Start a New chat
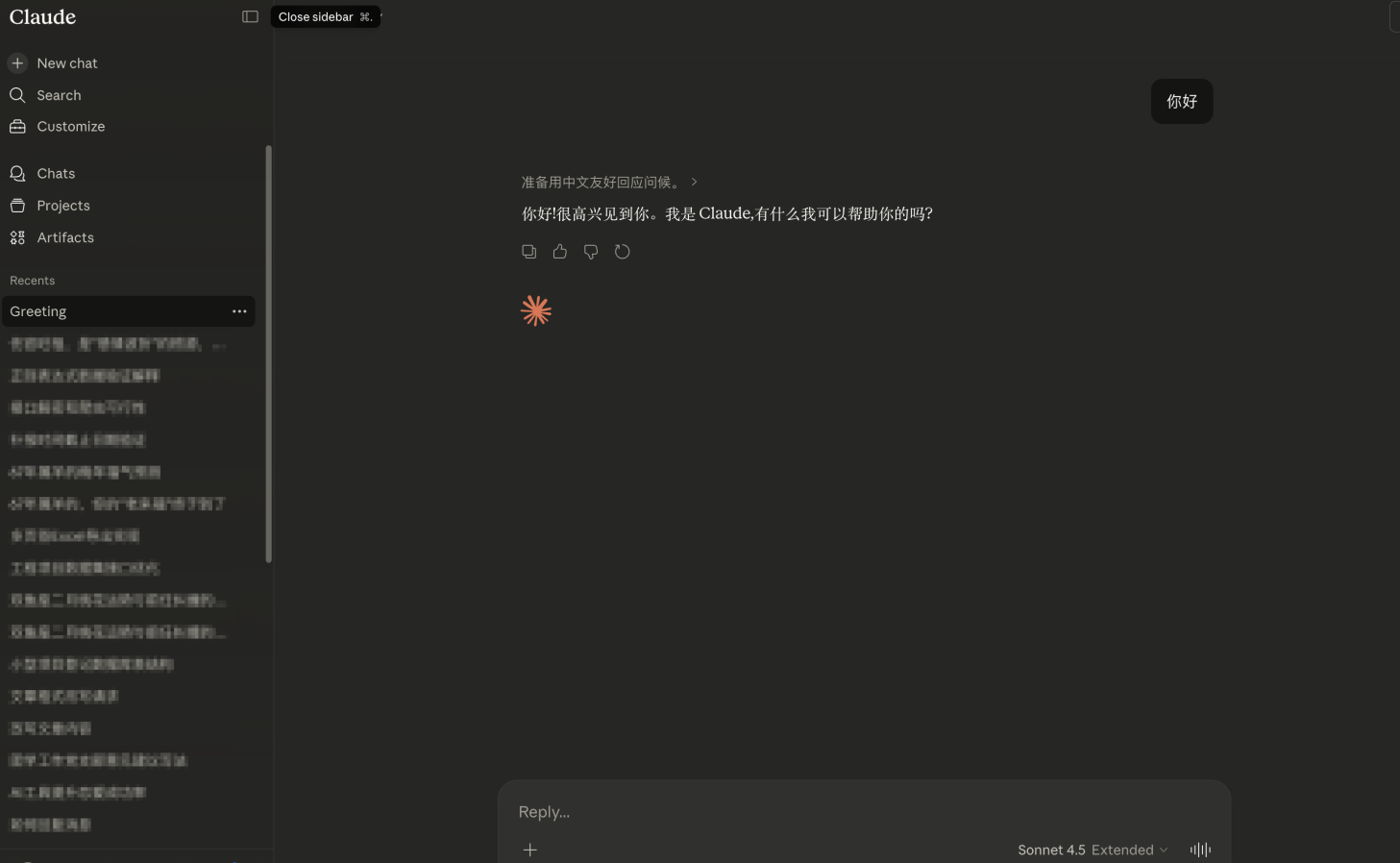1400x863 pixels. click(x=67, y=63)
